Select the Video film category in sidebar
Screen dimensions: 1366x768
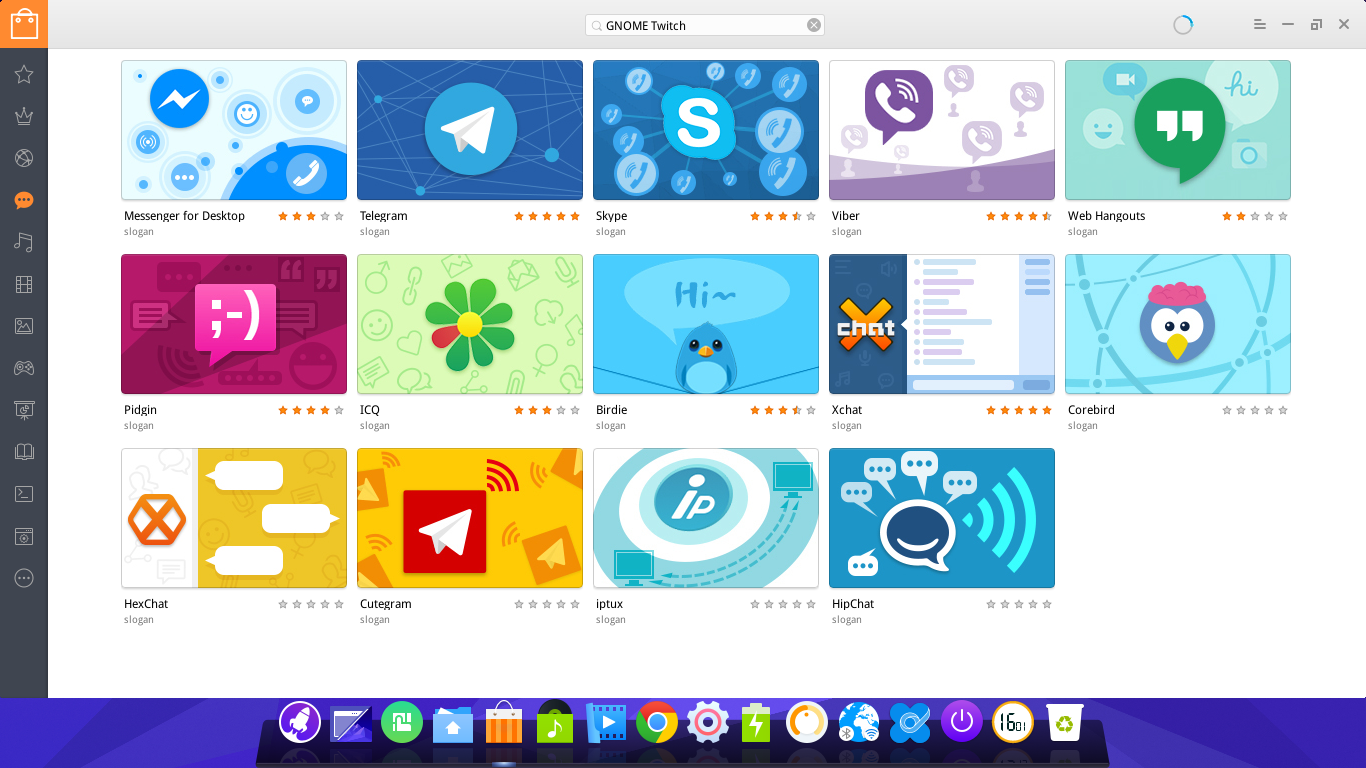click(24, 285)
